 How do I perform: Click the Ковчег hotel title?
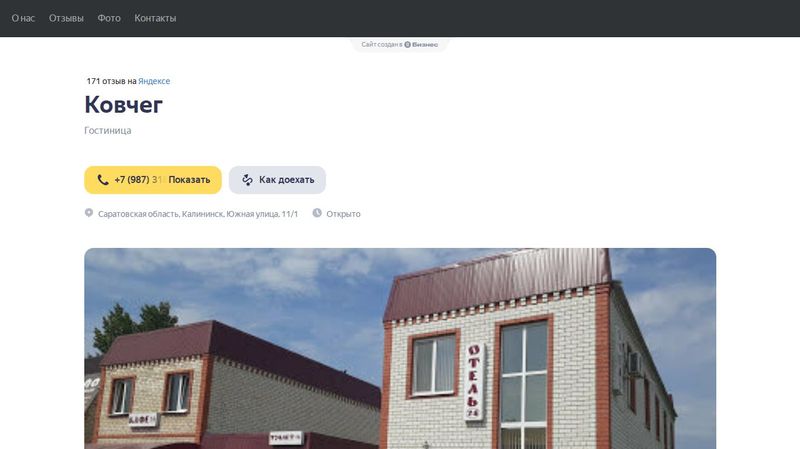coord(123,105)
